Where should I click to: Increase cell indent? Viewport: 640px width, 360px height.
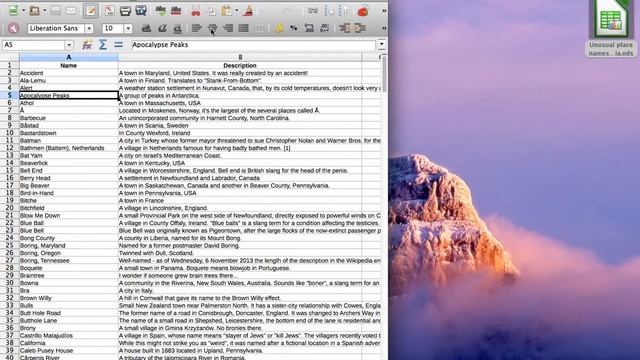pos(360,28)
